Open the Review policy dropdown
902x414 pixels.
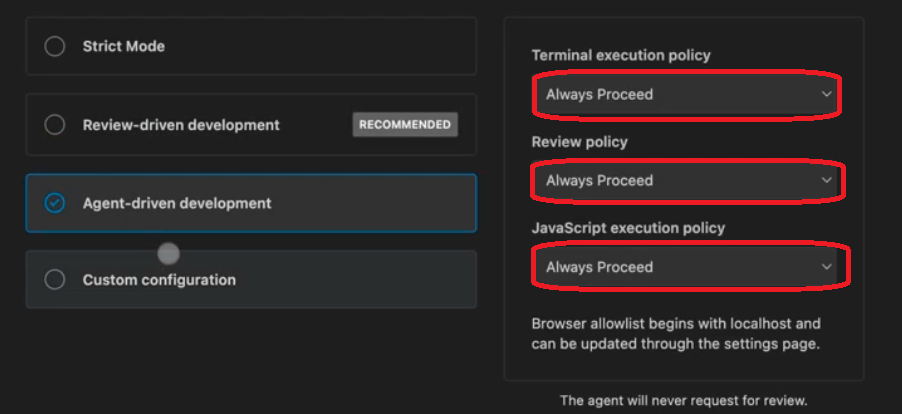pyautogui.click(x=685, y=181)
